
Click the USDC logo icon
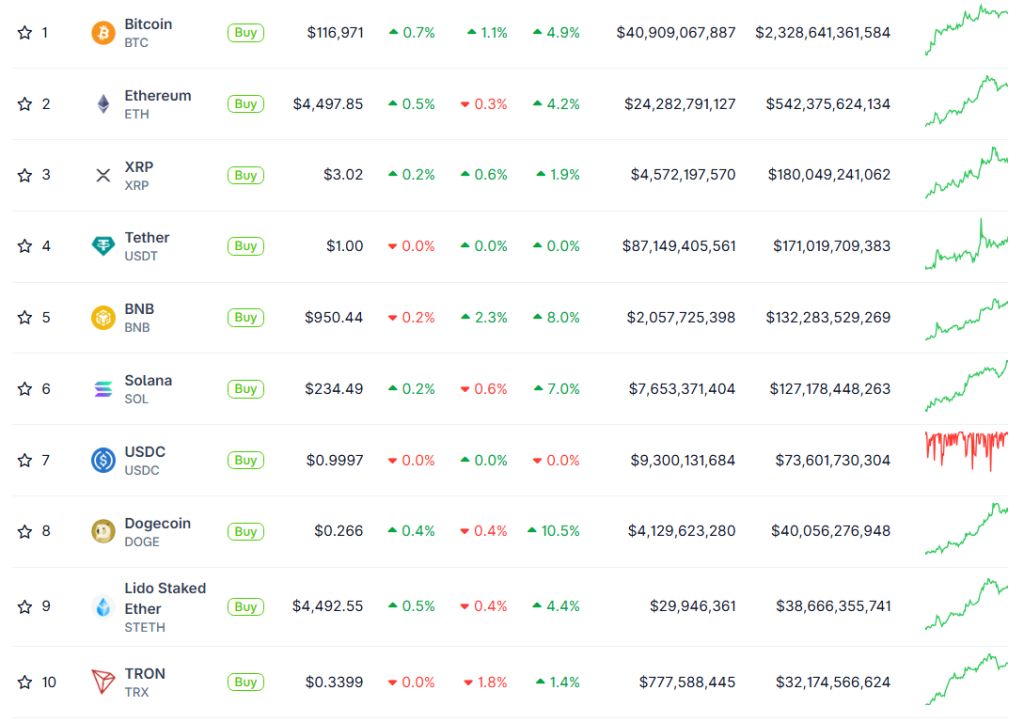pyautogui.click(x=103, y=460)
